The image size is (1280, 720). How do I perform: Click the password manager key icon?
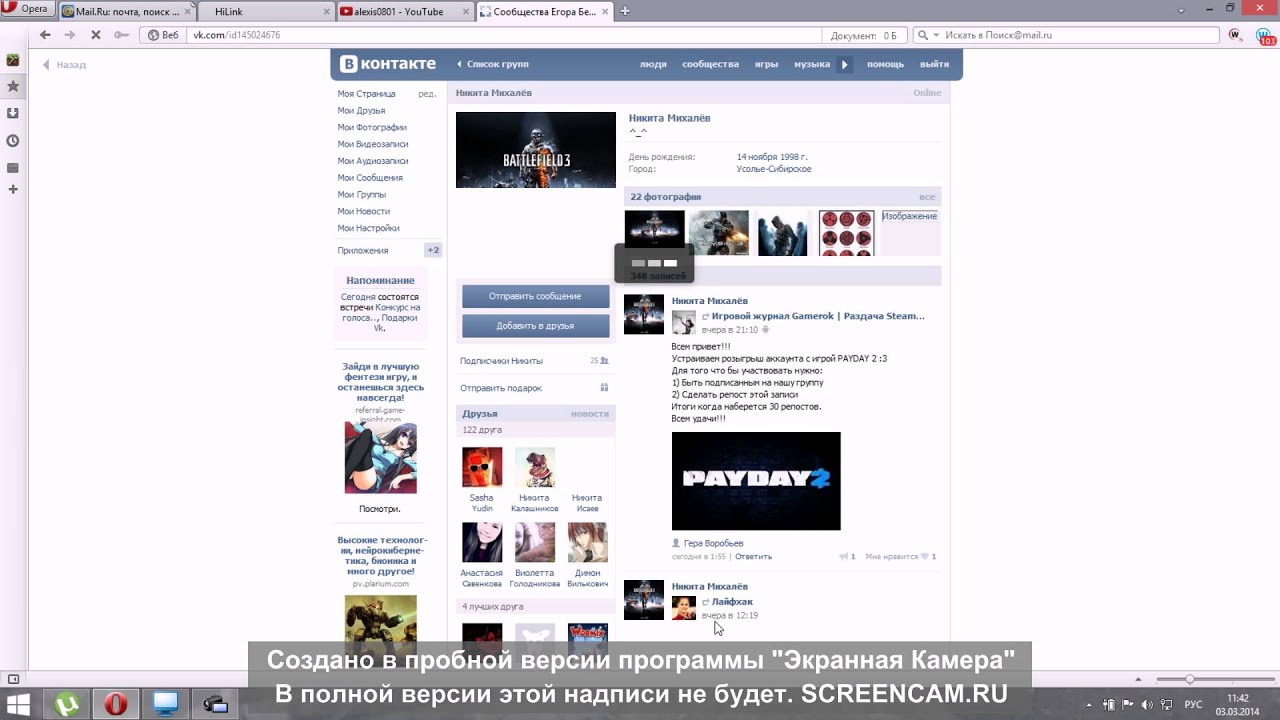(121, 35)
